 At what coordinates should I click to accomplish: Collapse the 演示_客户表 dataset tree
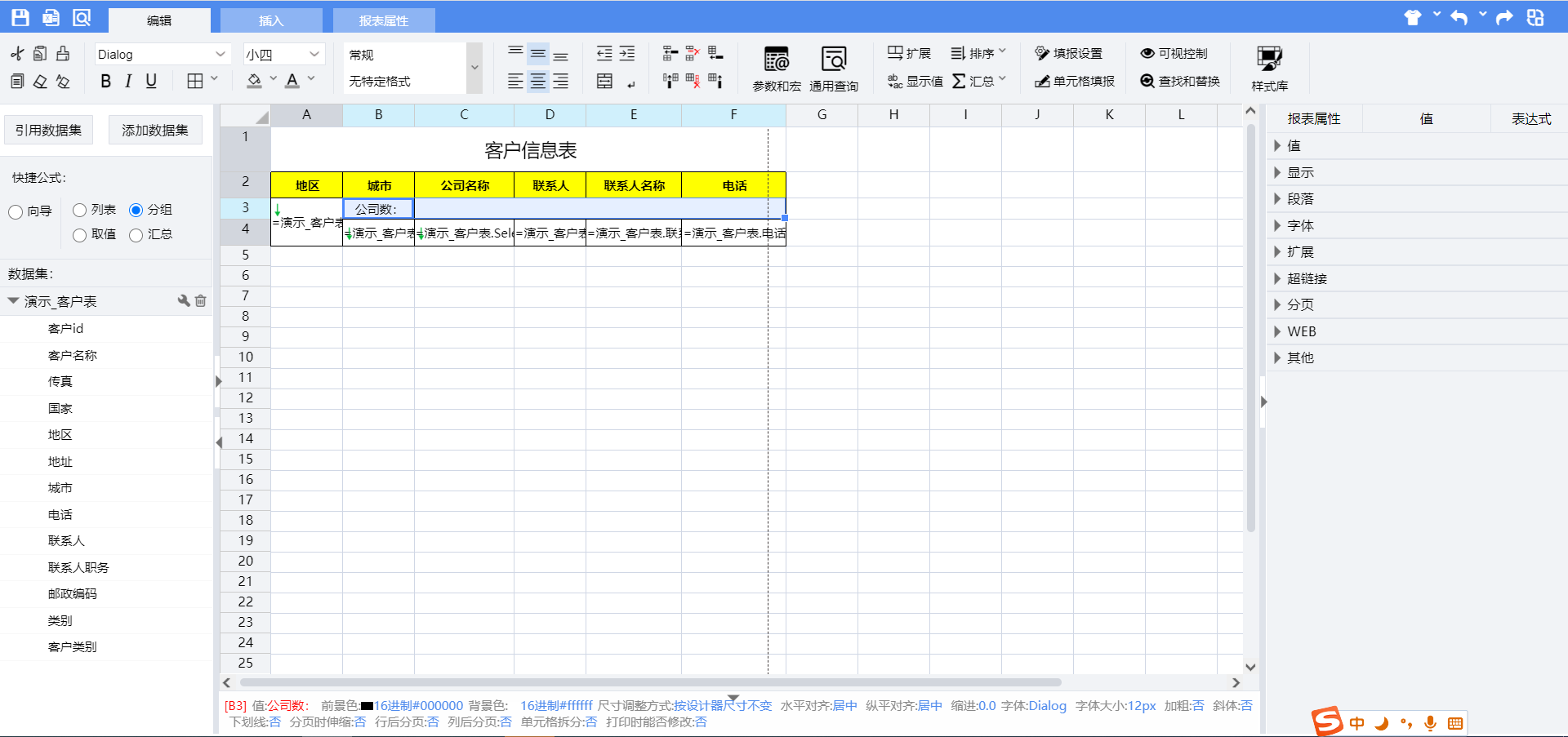13,301
